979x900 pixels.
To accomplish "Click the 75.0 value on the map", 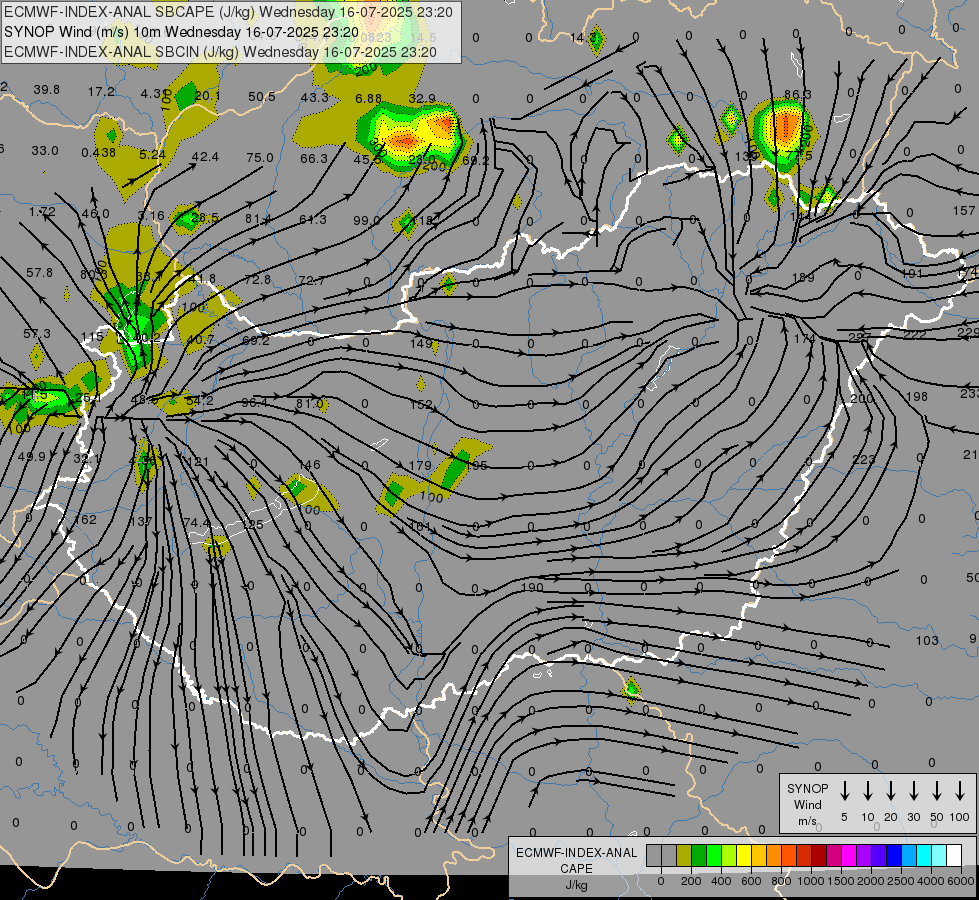I will [260, 157].
